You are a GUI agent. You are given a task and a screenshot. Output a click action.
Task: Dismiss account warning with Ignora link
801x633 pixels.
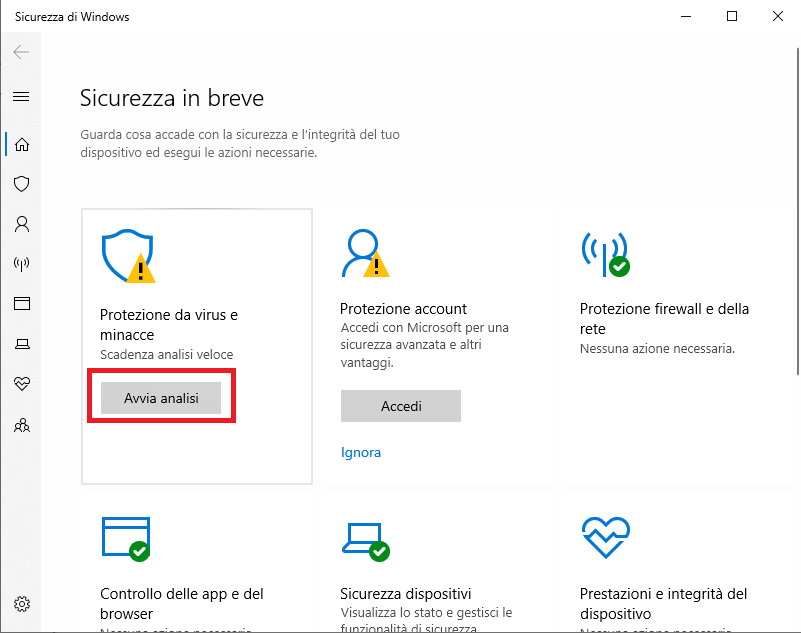(361, 453)
